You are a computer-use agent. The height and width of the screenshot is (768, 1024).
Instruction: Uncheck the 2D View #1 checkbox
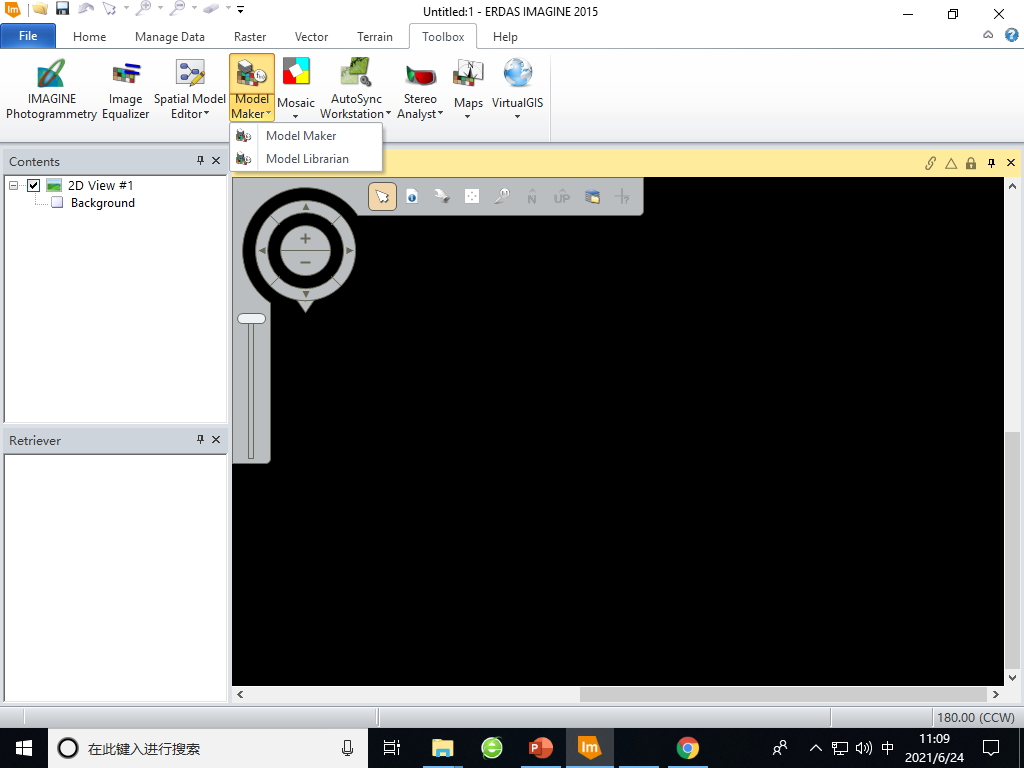33,185
